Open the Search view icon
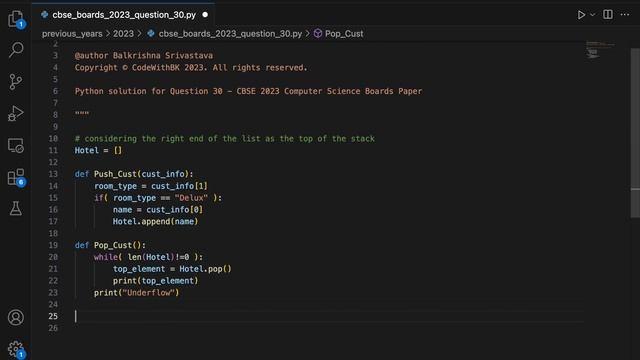Image resolution: width=640 pixels, height=360 pixels. (x=16, y=50)
